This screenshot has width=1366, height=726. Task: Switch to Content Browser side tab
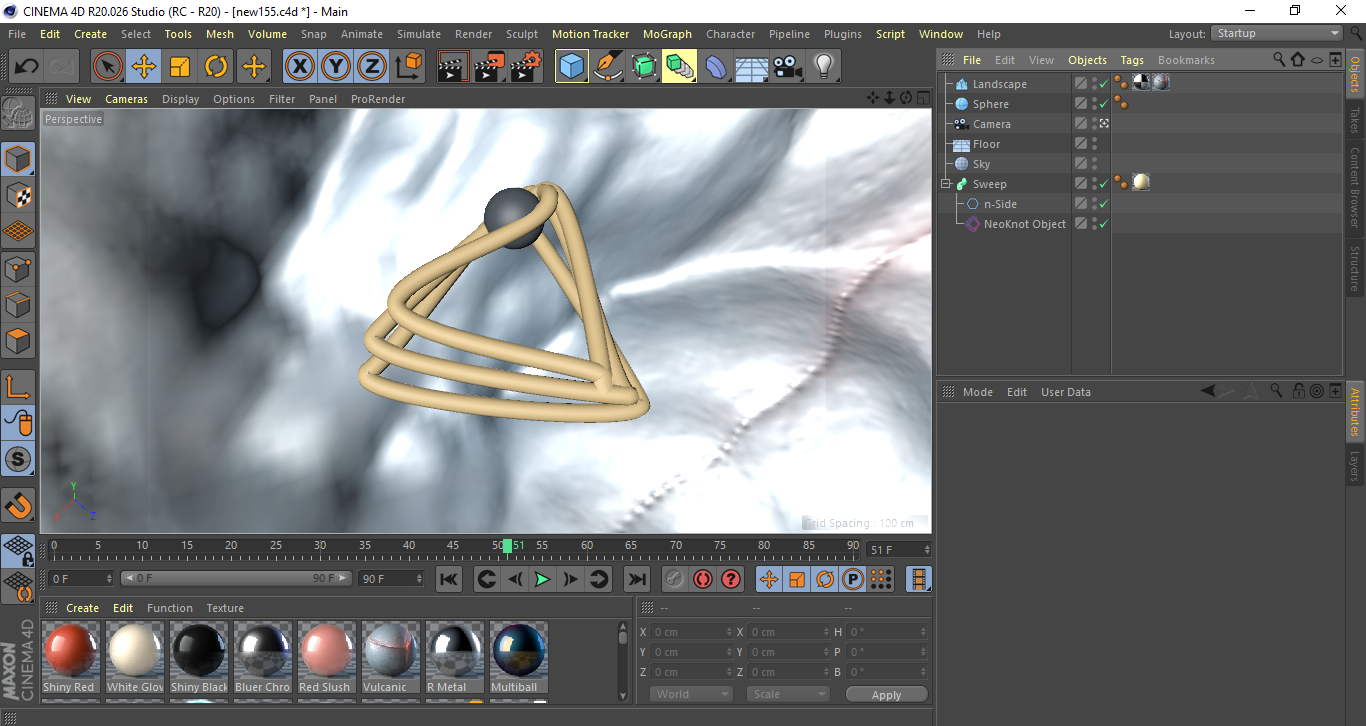coord(1355,186)
